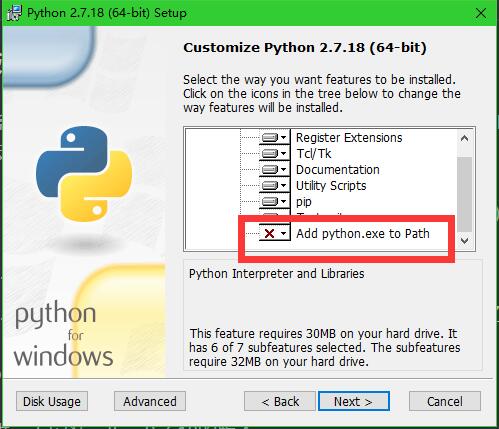This screenshot has height=429, width=499.
Task: Select the Utility Scripts tree label
Action: [331, 186]
